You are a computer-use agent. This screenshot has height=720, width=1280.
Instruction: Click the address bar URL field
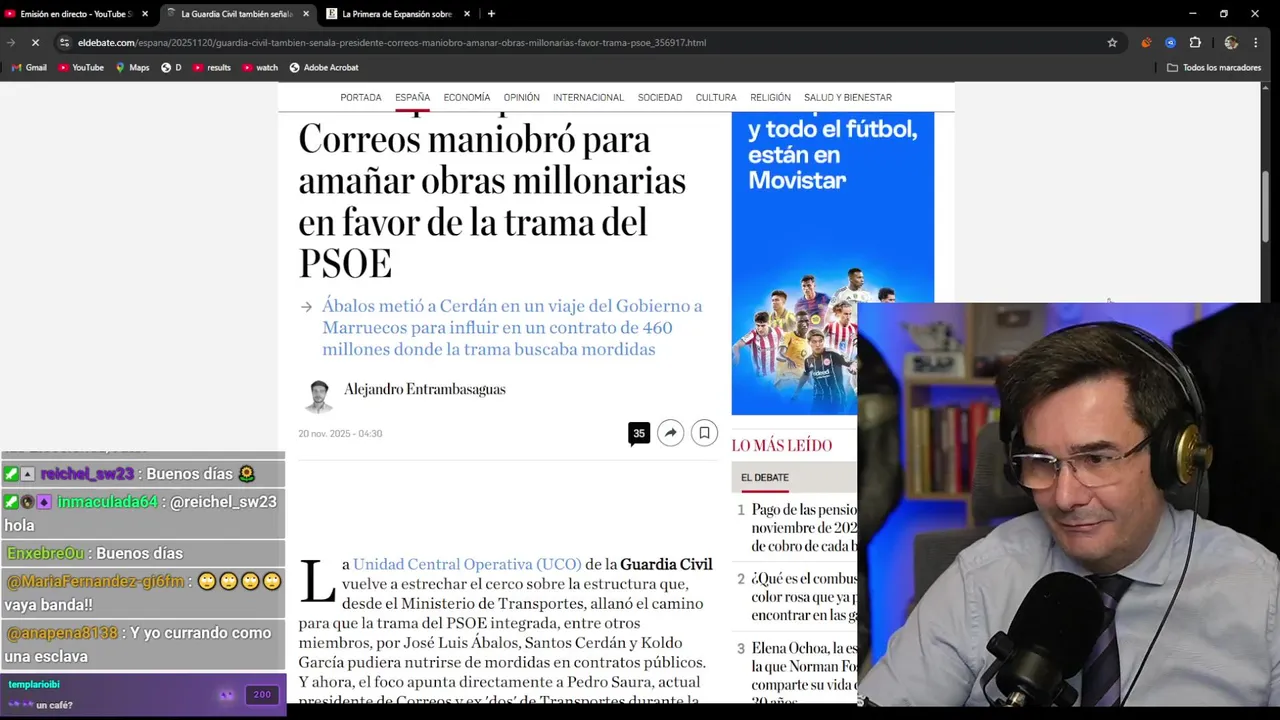(580, 43)
